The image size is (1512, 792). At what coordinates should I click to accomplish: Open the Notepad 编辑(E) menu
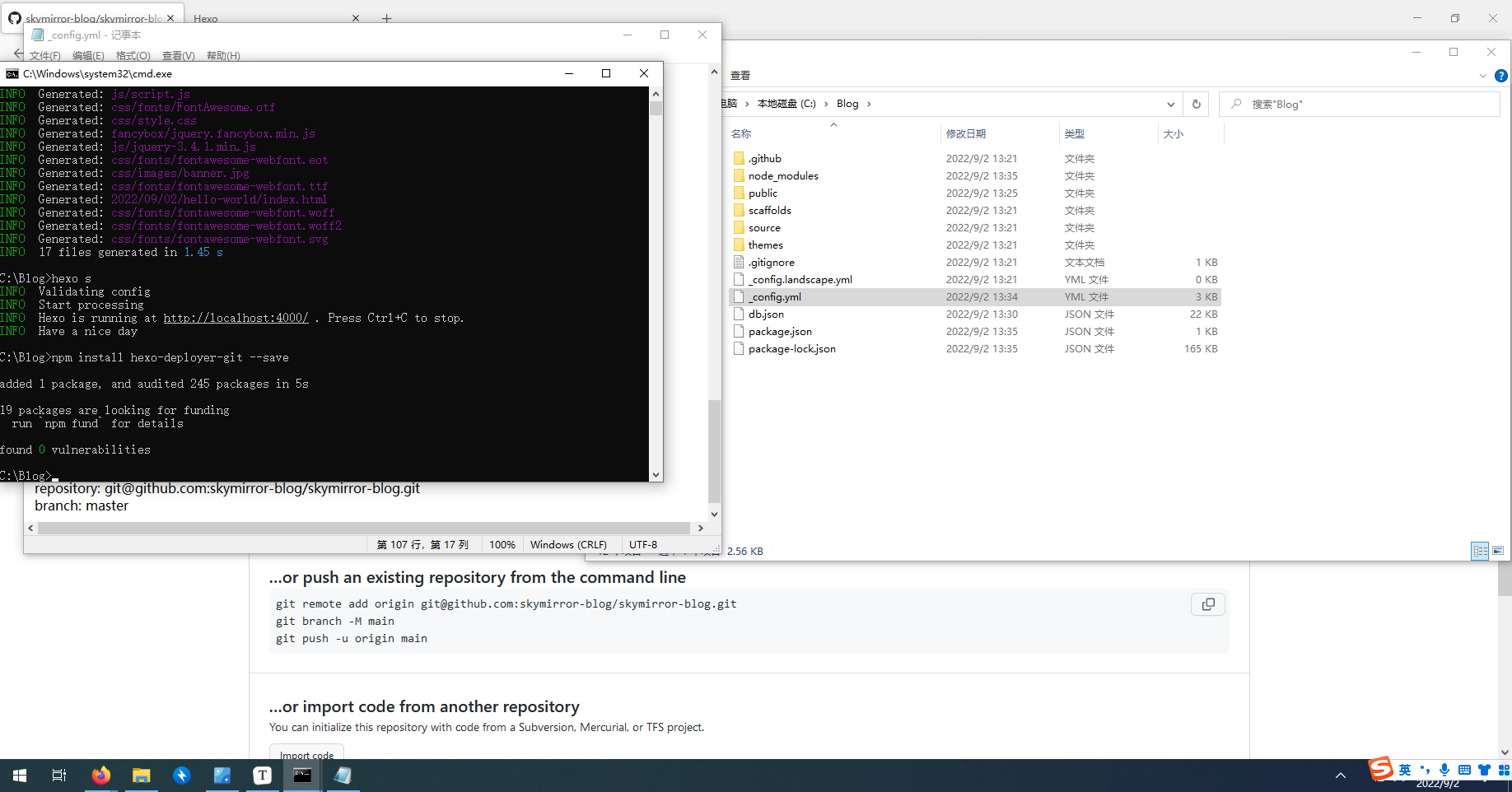point(88,56)
